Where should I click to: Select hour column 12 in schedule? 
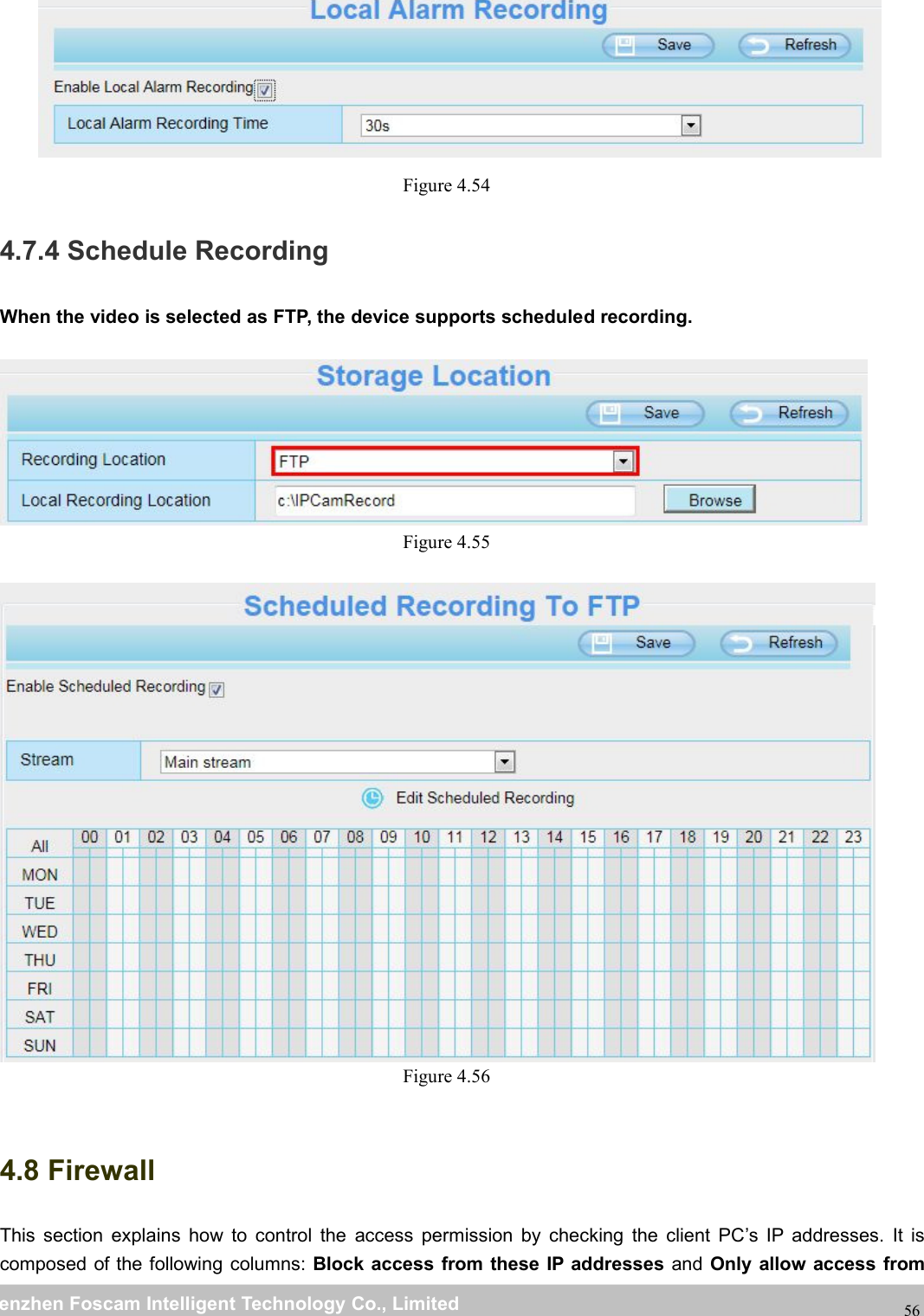(x=488, y=837)
